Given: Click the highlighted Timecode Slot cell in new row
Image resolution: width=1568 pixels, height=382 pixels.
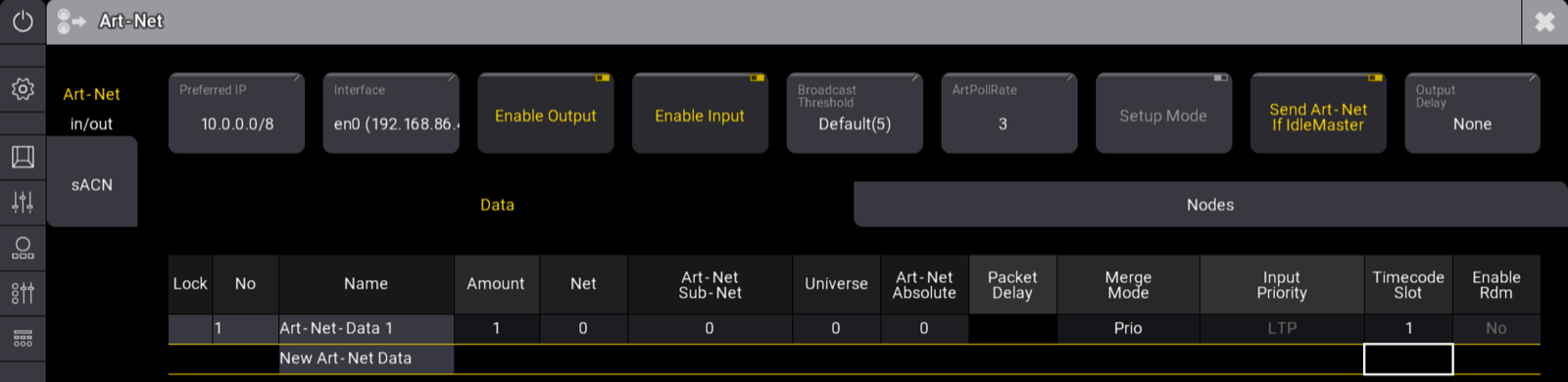Looking at the screenshot, I should pos(1408,358).
